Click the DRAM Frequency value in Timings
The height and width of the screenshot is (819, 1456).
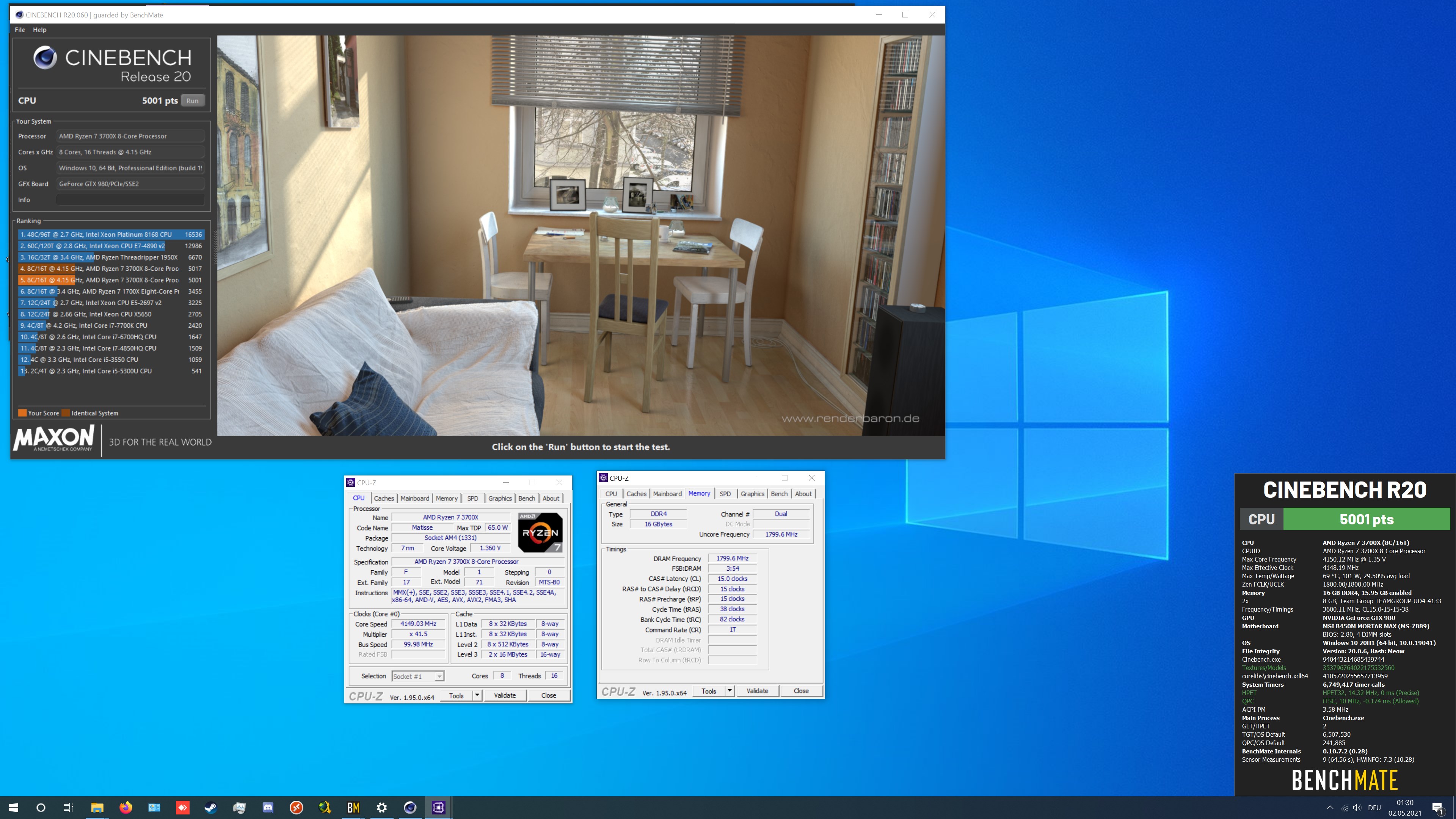(x=732, y=558)
